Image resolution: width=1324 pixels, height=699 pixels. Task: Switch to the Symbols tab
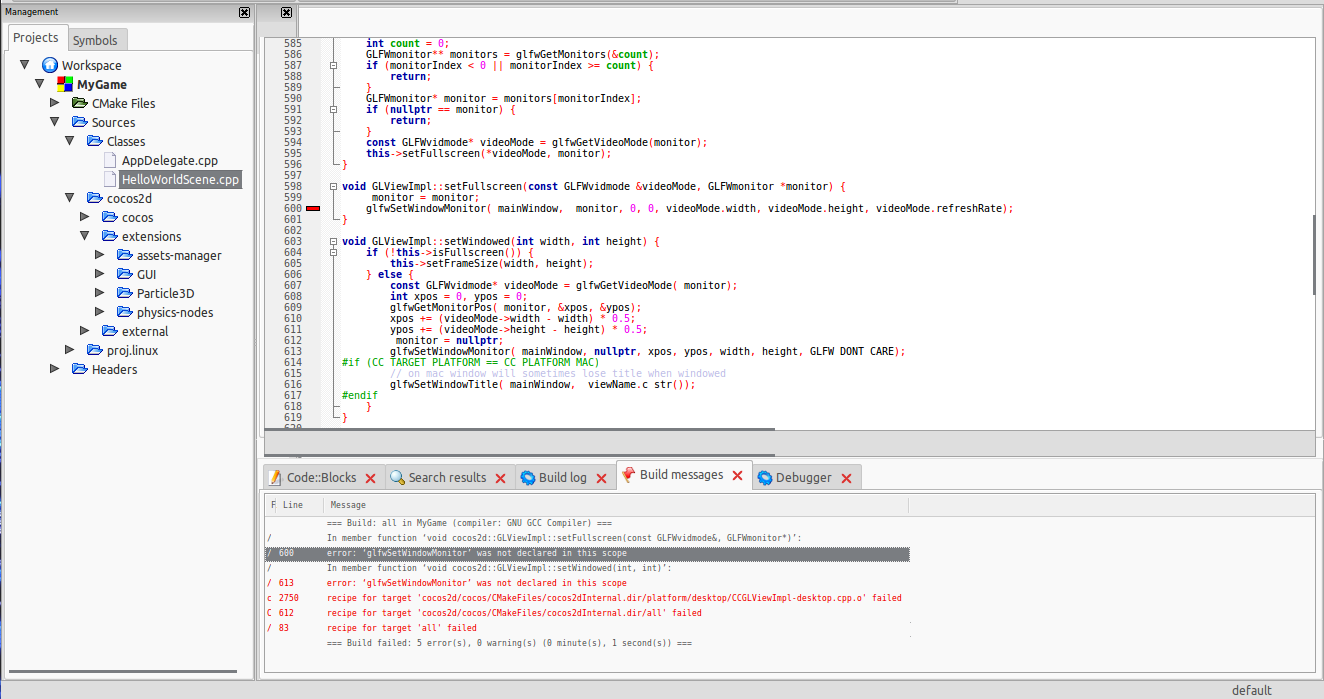pos(95,40)
